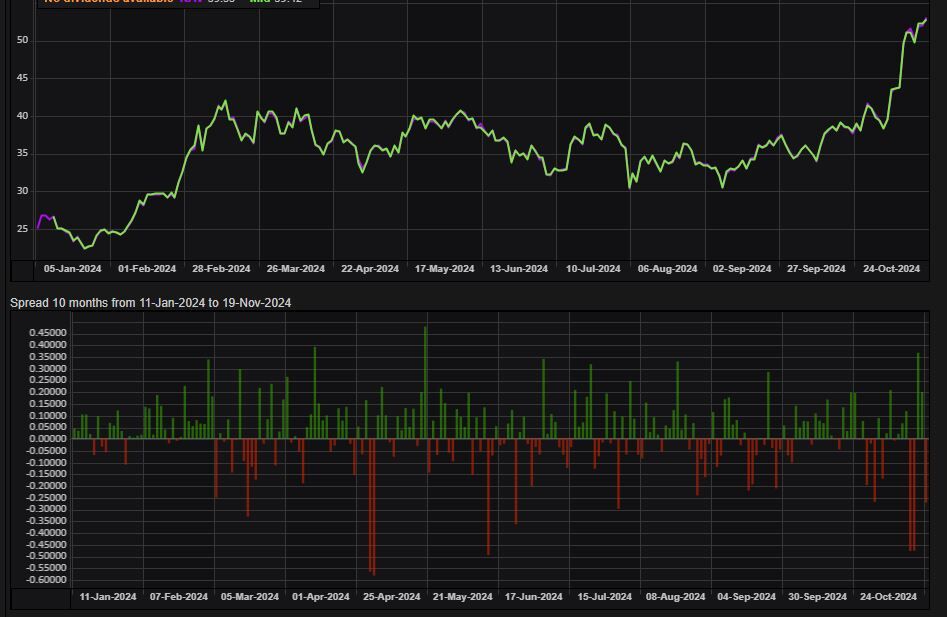This screenshot has width=947, height=617.
Task: Click the -0.35000 spread axis value
Action: pos(46,521)
